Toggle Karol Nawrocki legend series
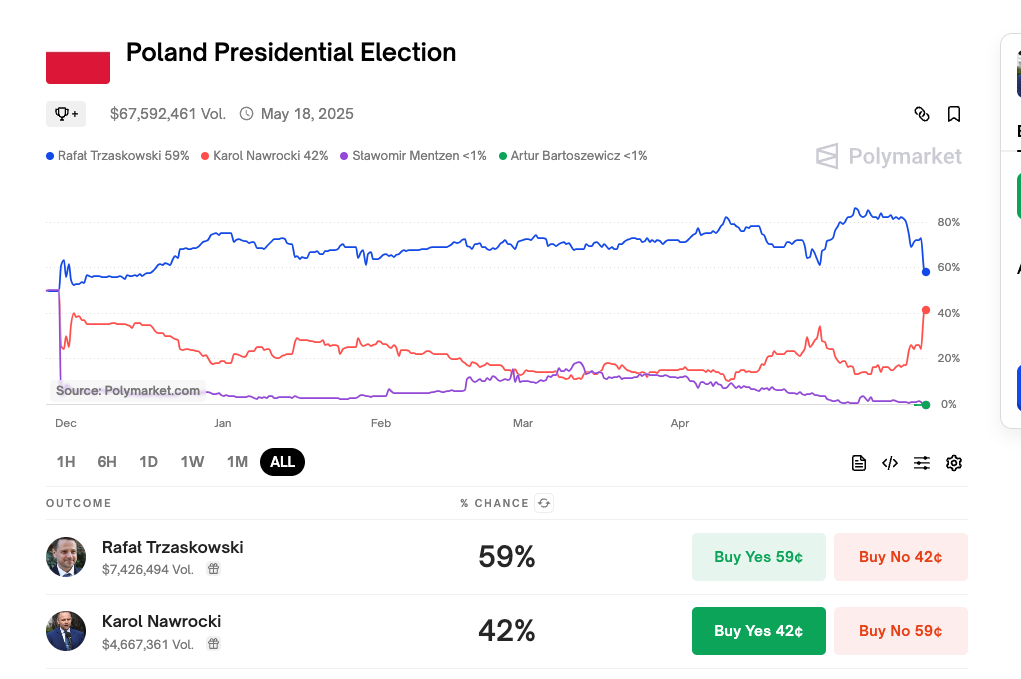 [264, 156]
